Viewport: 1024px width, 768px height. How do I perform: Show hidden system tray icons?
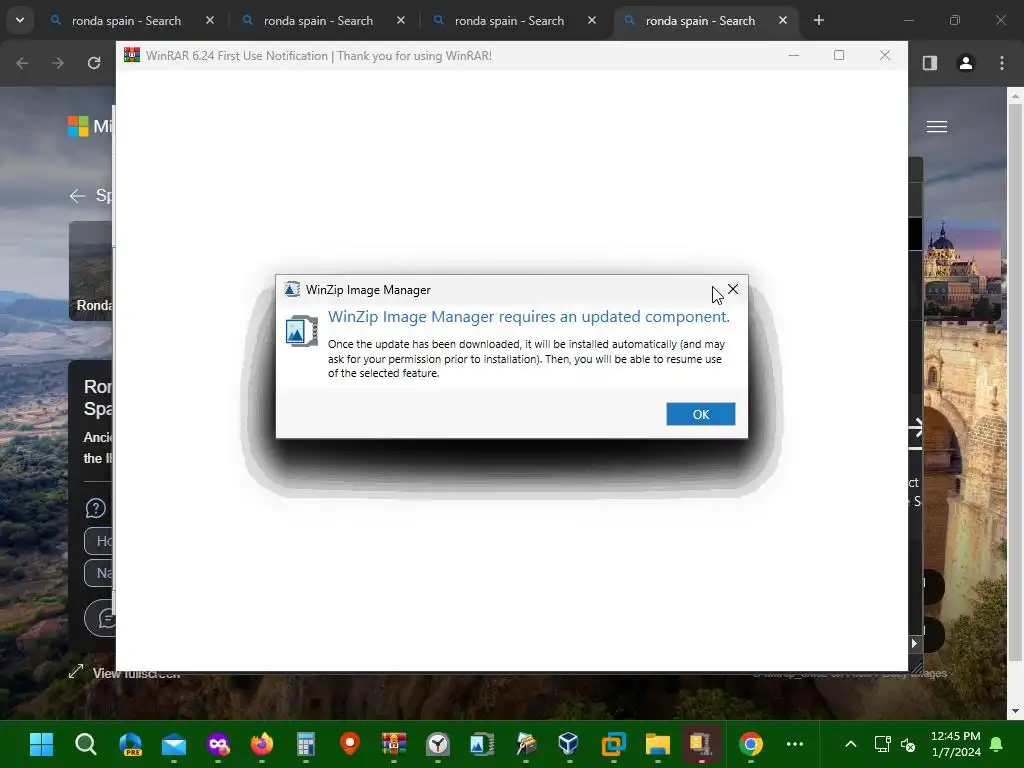tap(850, 744)
